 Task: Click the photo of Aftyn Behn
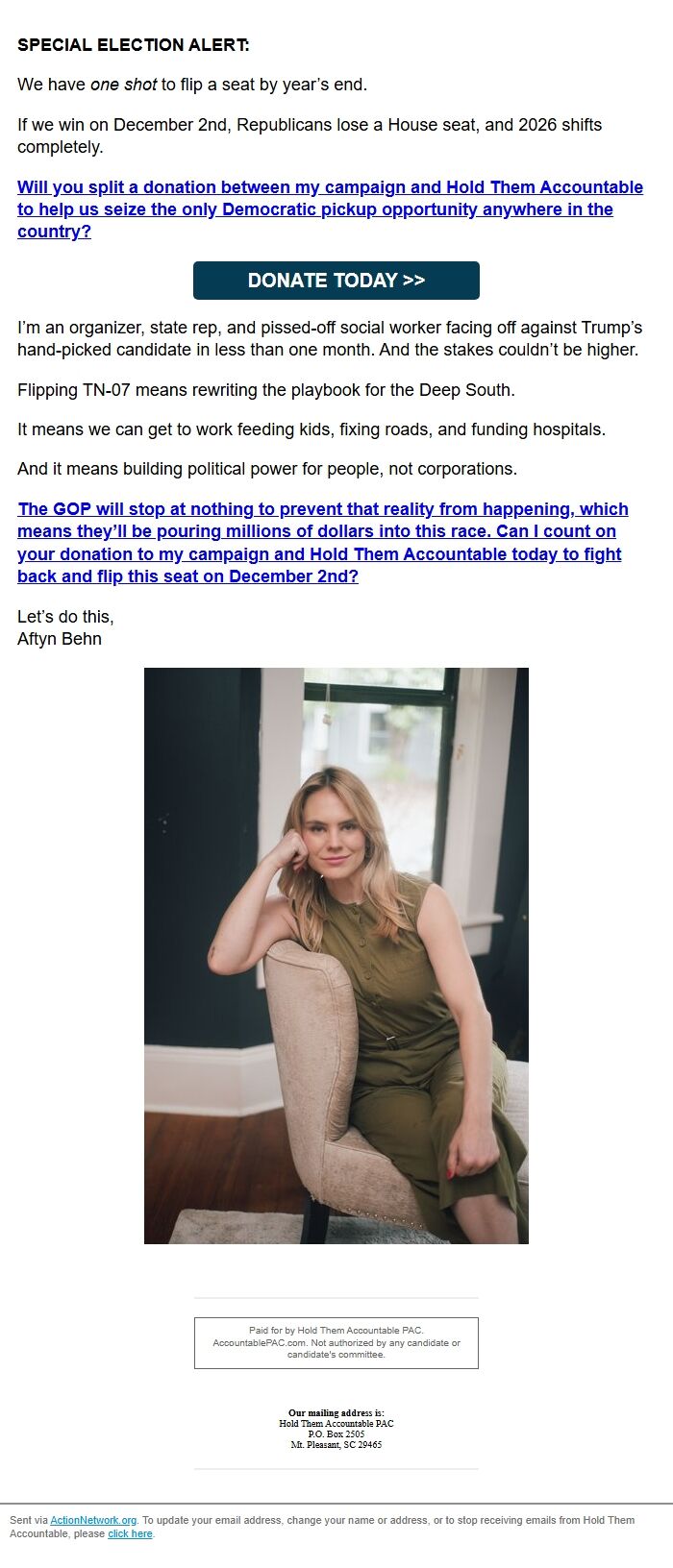point(336,955)
